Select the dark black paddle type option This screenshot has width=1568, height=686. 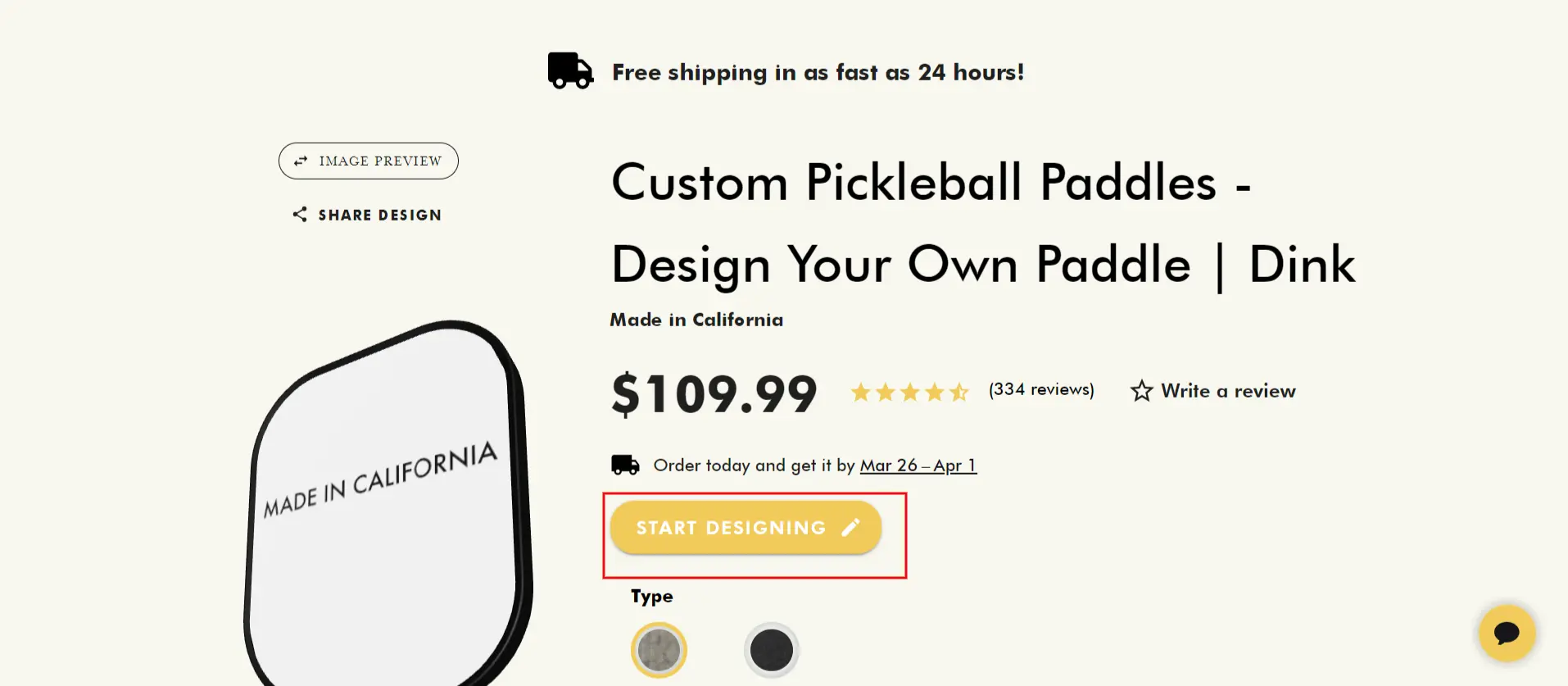pyautogui.click(x=770, y=649)
